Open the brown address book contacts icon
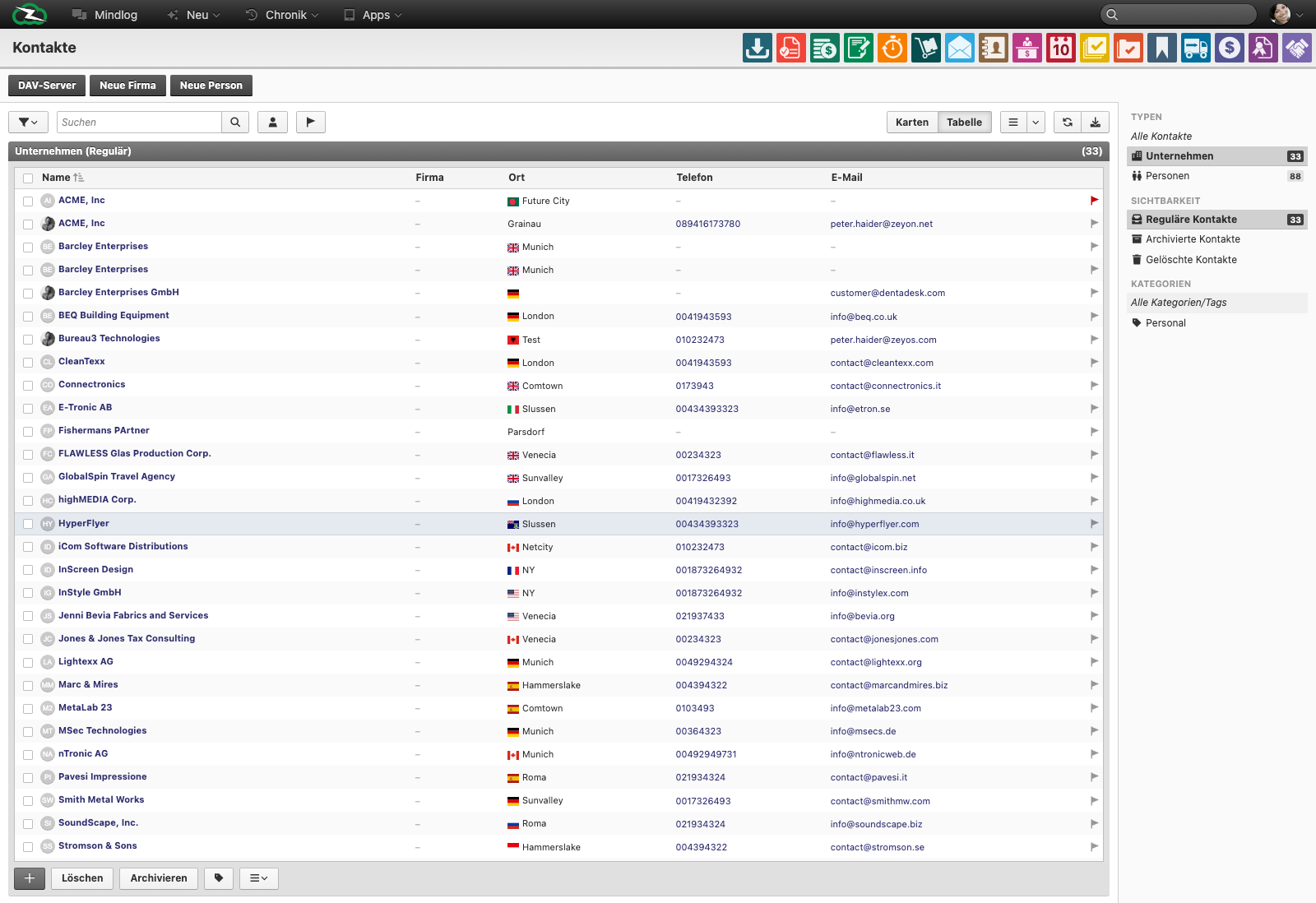 click(993, 48)
